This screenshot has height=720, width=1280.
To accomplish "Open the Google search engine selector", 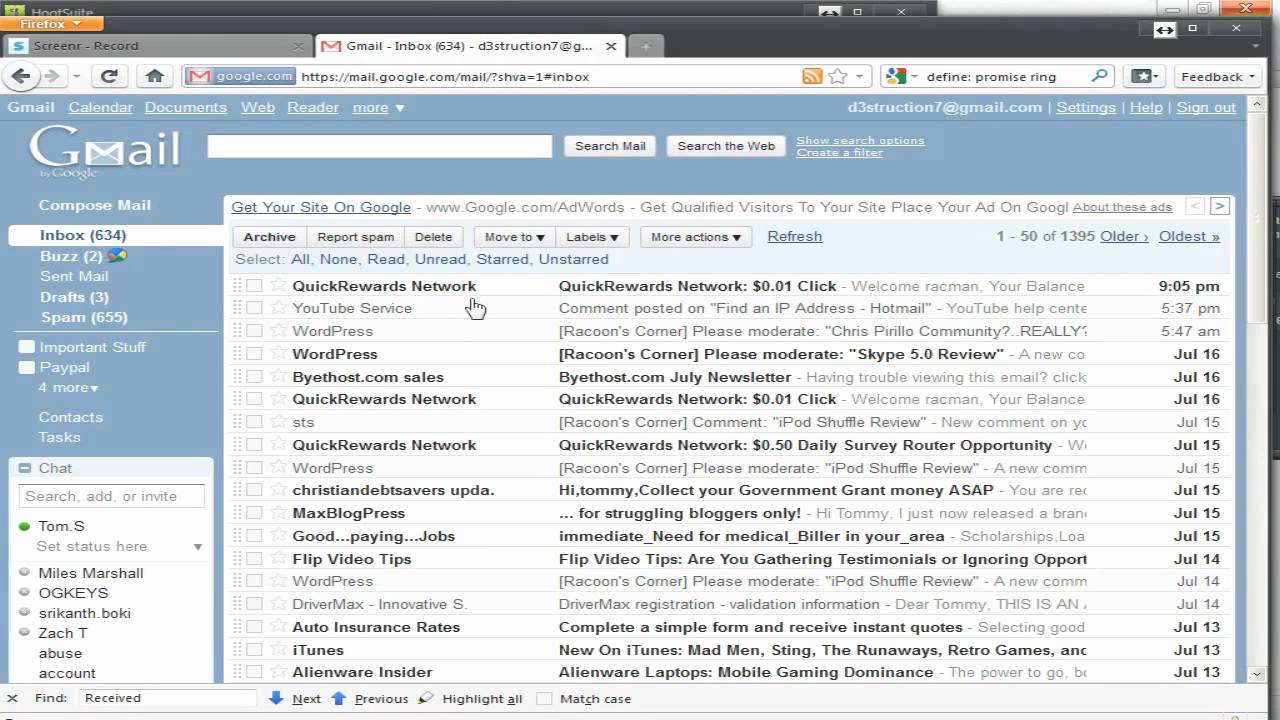I will click(x=900, y=76).
